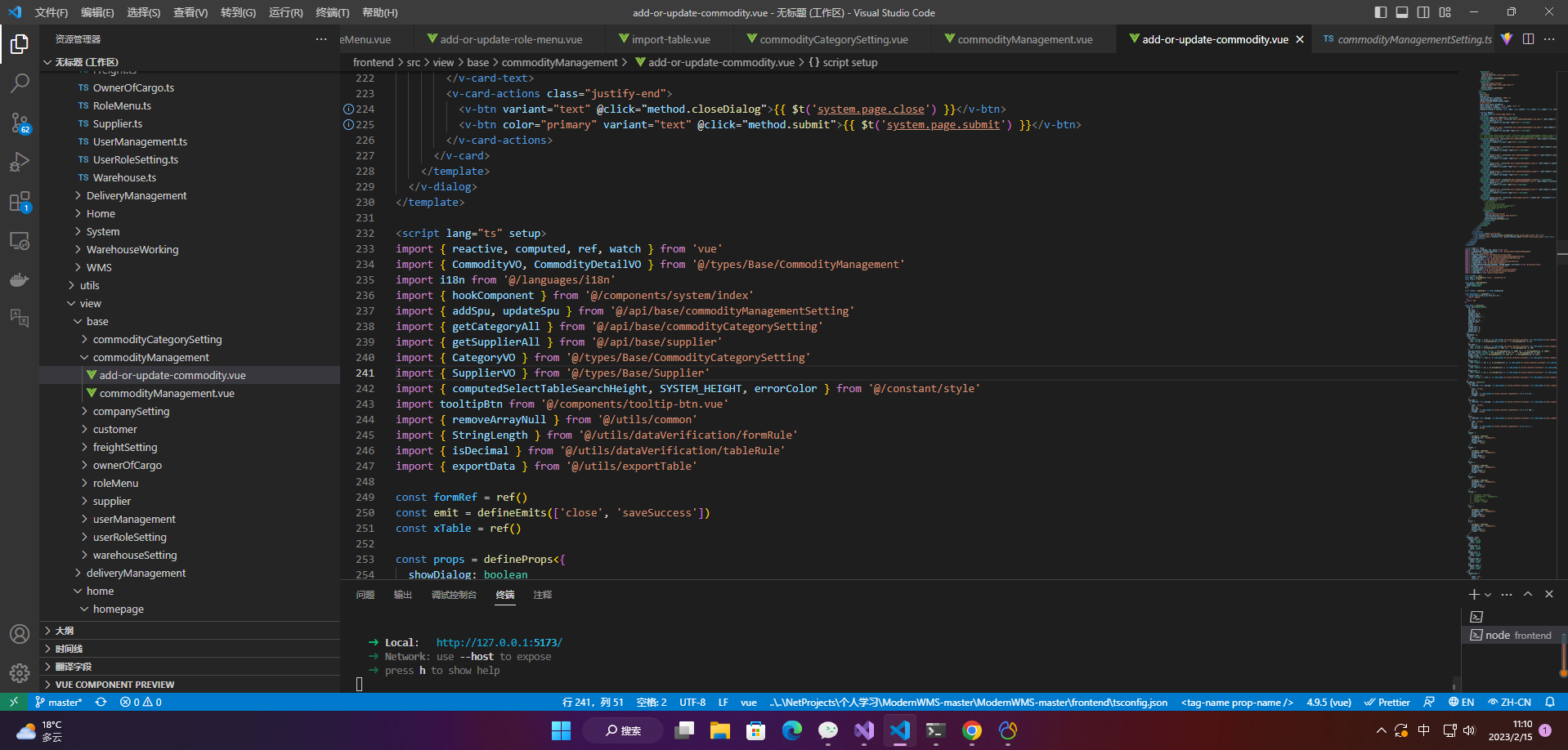Switch to the import-table.vue tab
The image size is (1568, 750).
coord(670,39)
